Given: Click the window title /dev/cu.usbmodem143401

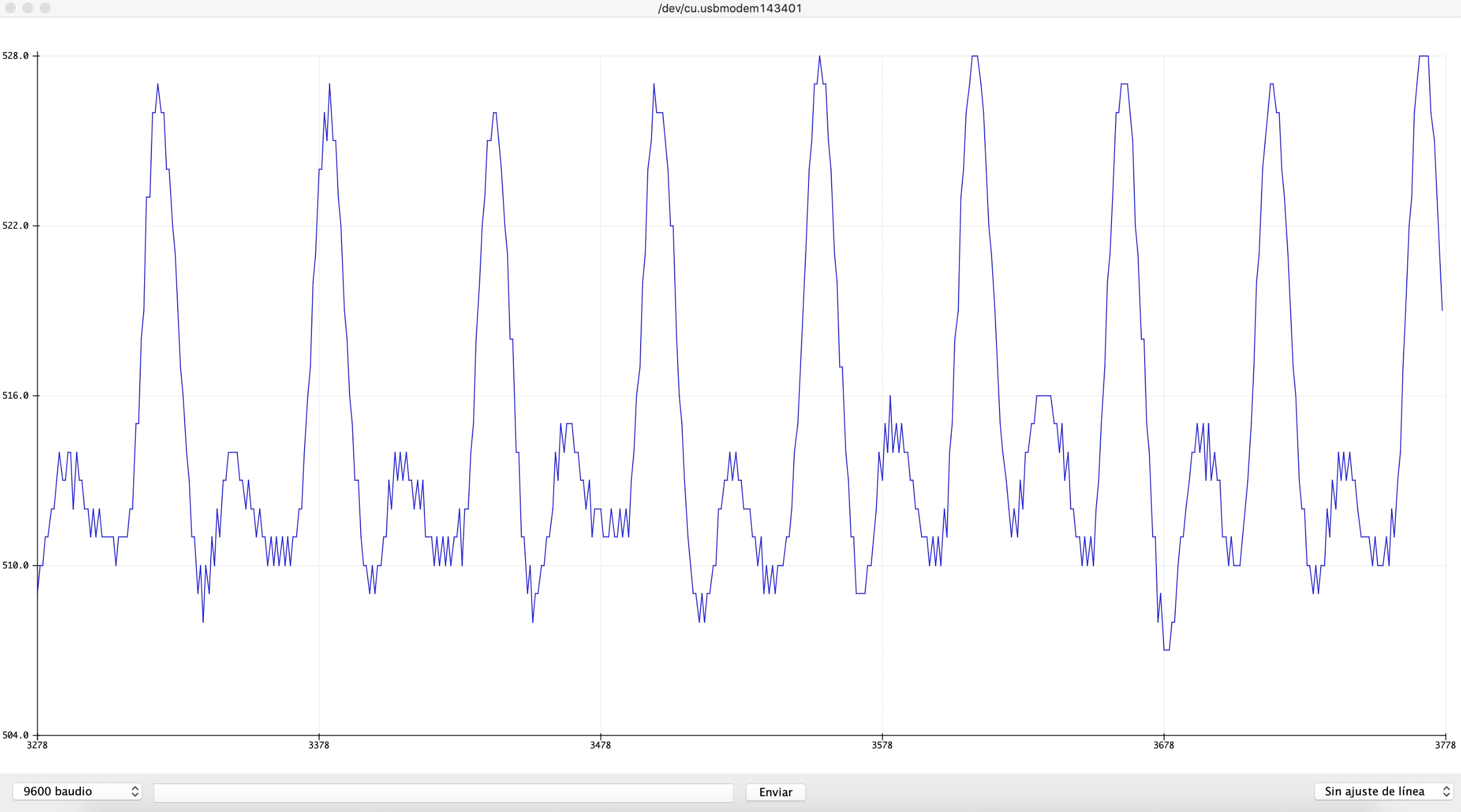Looking at the screenshot, I should 730,8.
